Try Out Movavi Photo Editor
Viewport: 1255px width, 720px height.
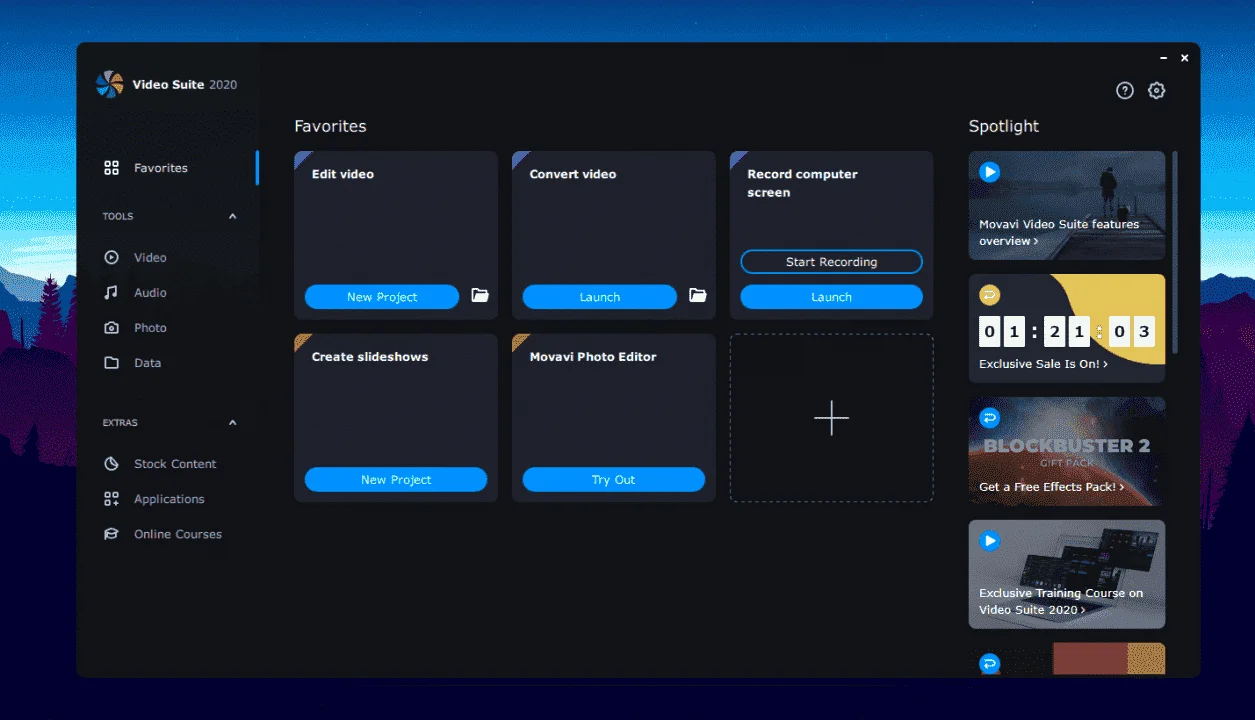coord(614,480)
